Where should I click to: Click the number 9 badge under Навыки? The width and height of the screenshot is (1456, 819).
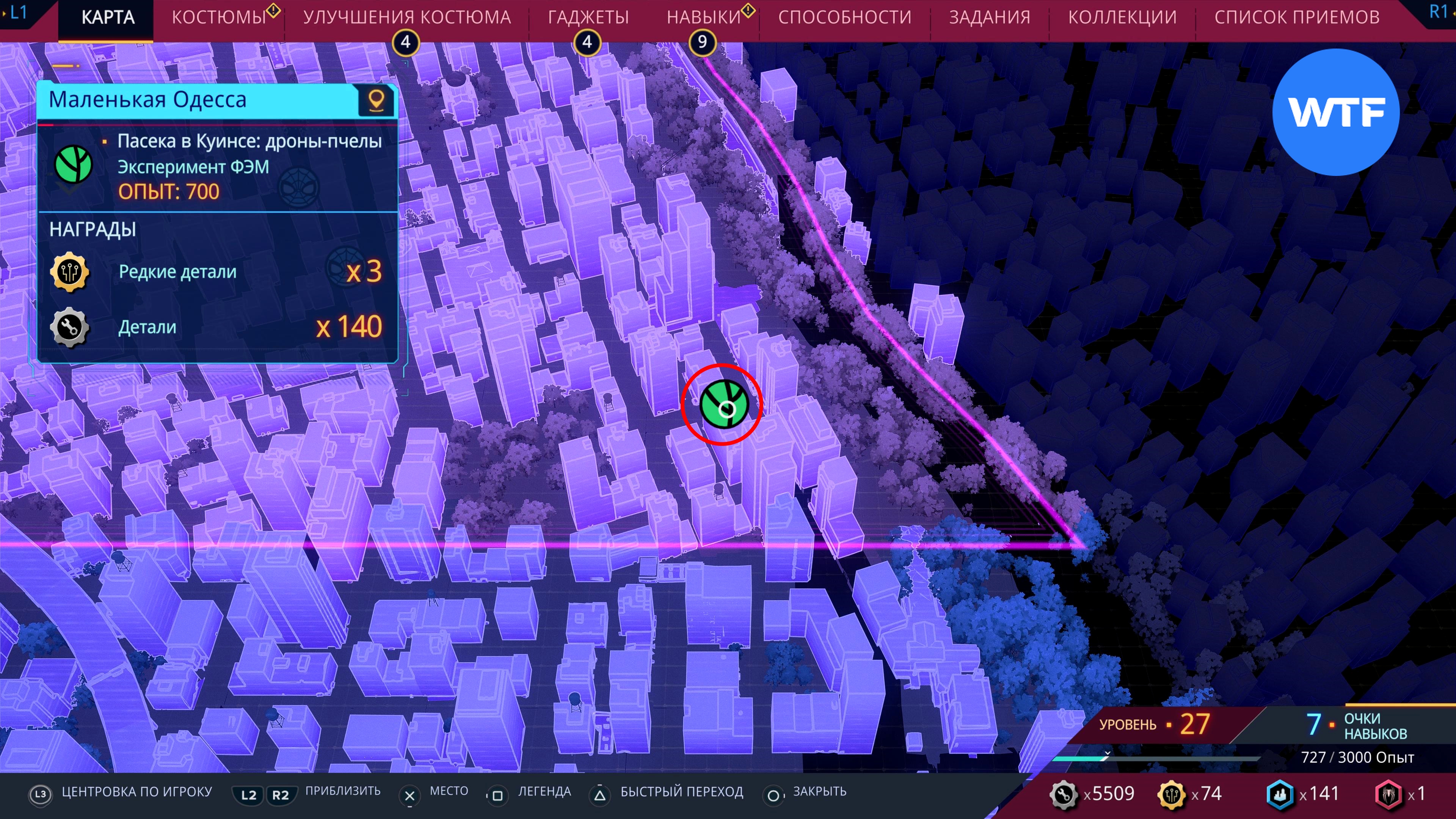(702, 42)
